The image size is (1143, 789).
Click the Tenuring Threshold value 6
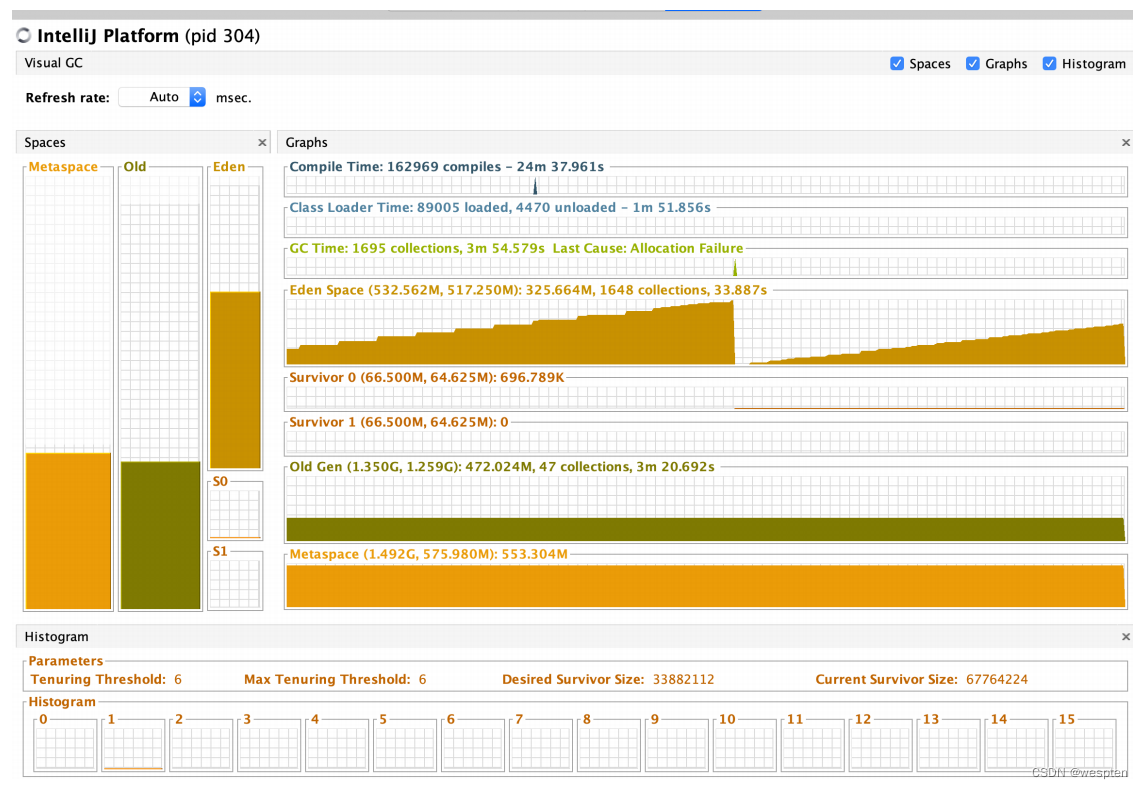(178, 680)
